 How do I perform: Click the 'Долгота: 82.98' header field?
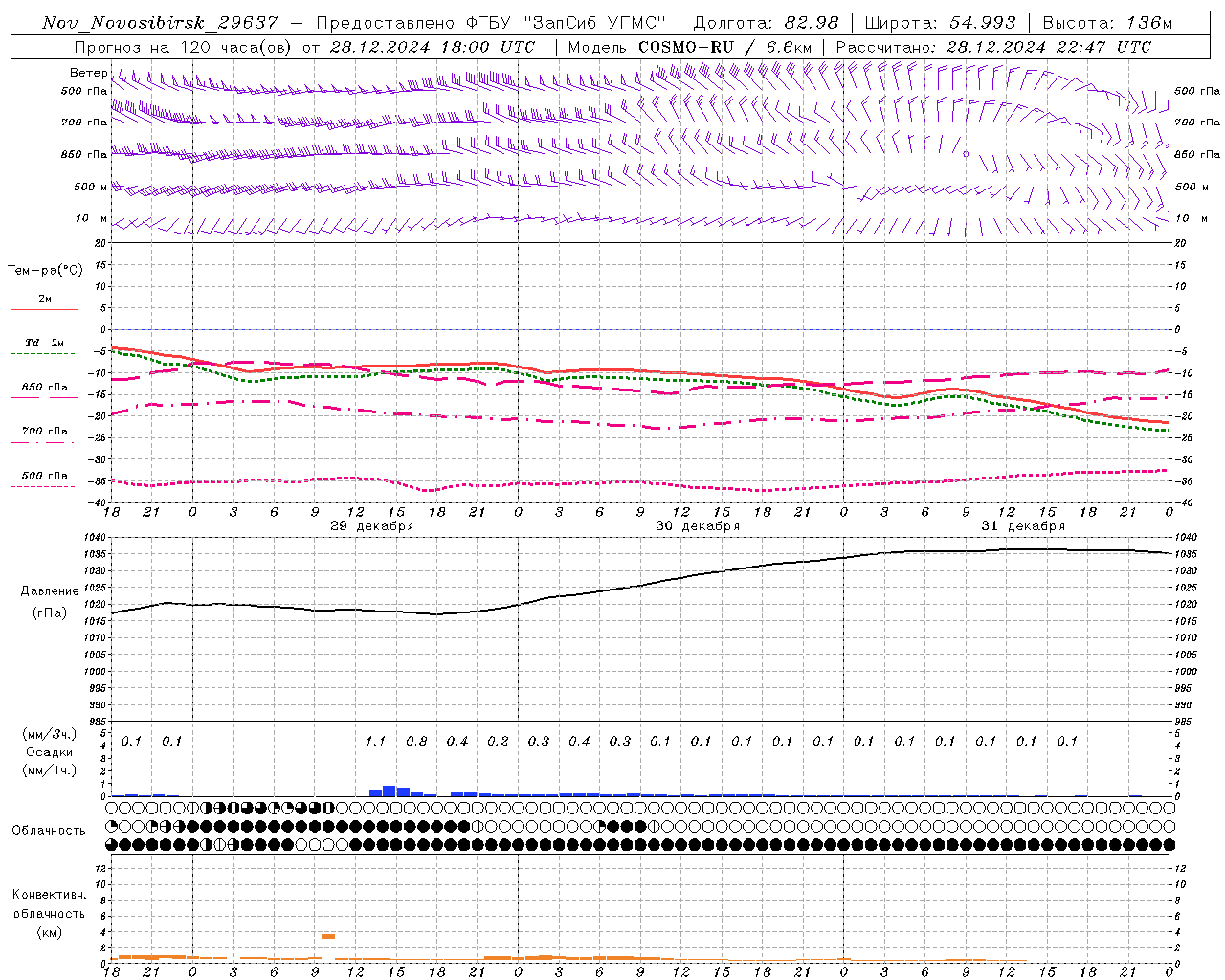[766, 23]
